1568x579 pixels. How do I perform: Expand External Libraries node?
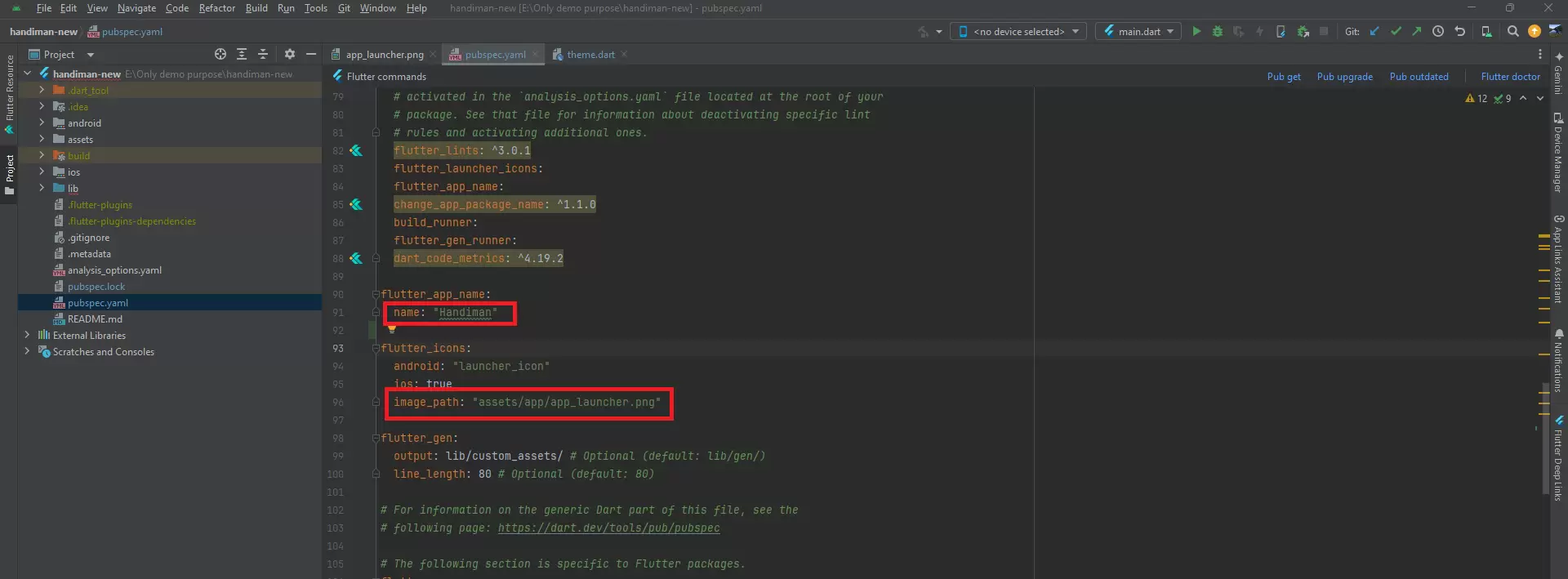pos(28,335)
